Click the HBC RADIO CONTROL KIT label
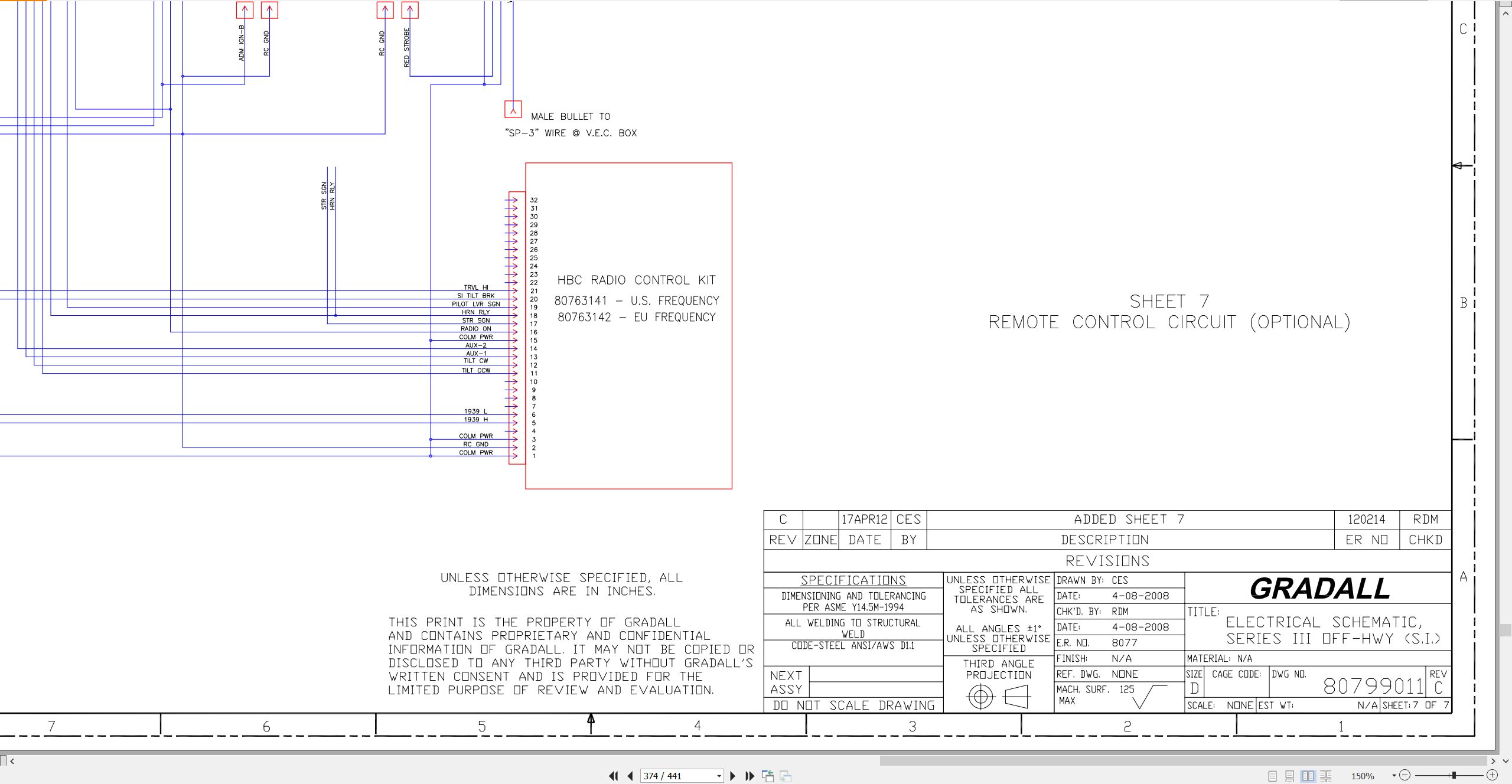This screenshot has height=784, width=1512. pyautogui.click(x=636, y=280)
